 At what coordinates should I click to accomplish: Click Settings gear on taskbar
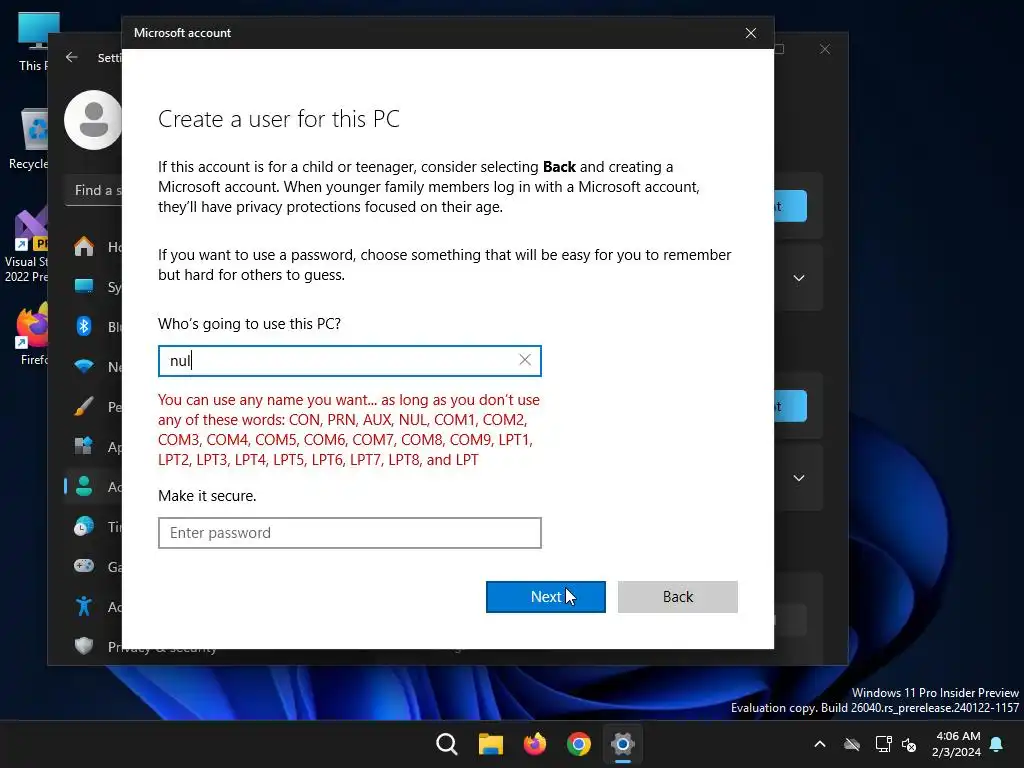[x=623, y=744]
